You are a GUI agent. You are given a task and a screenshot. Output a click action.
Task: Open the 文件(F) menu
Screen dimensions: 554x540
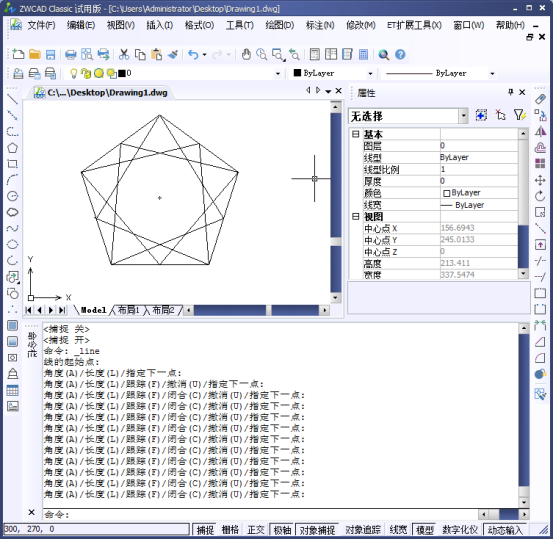tap(41, 25)
